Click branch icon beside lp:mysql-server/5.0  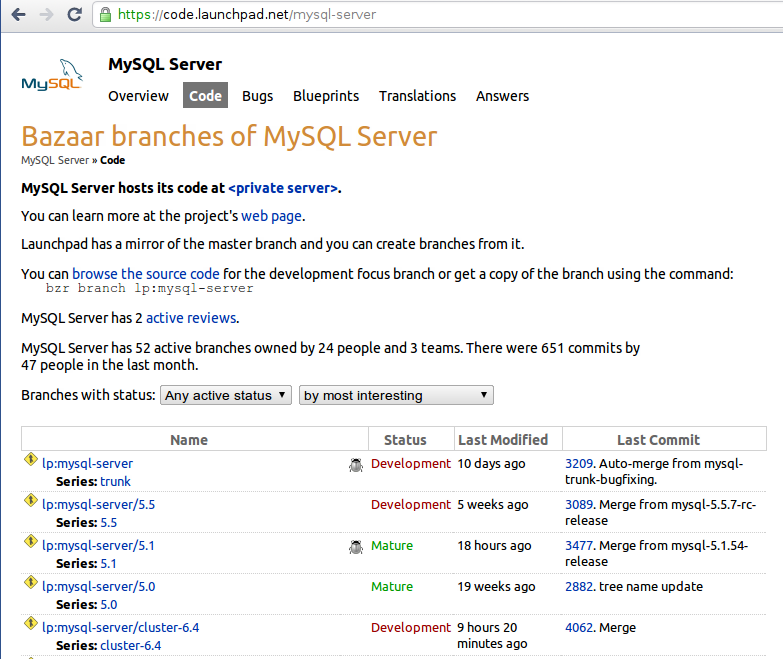pyautogui.click(x=30, y=582)
